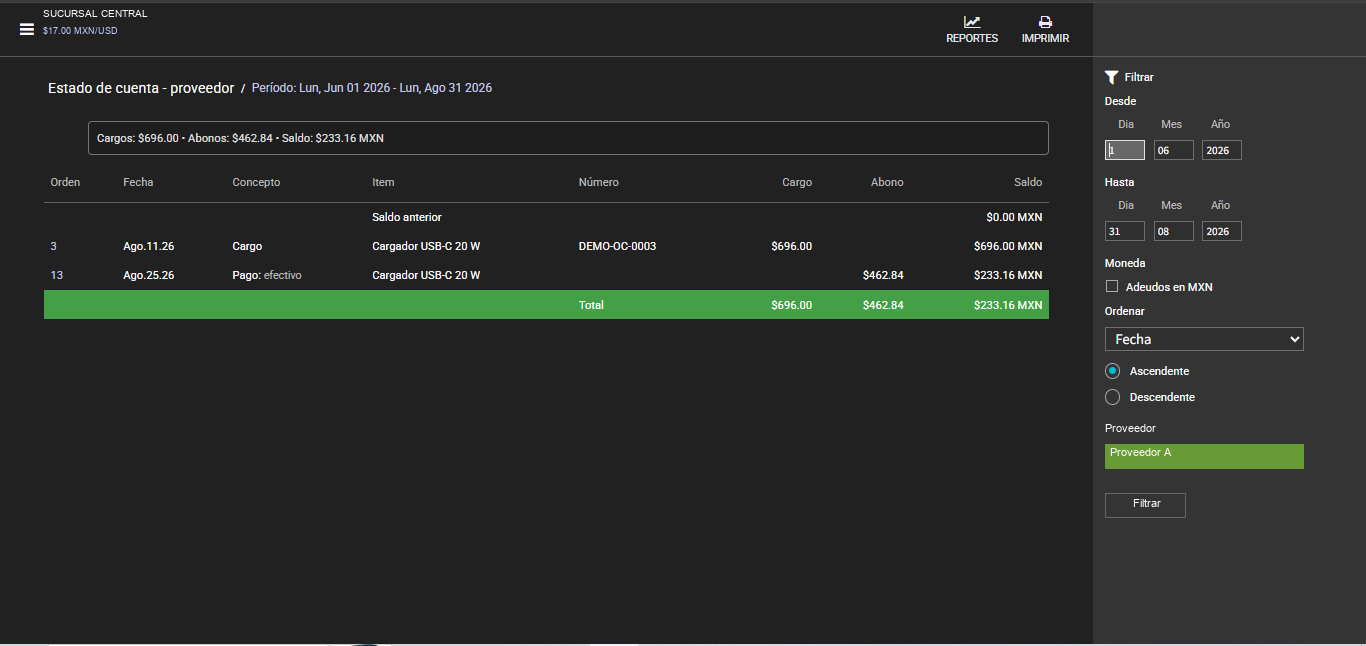Click the Hasta Dia field
Viewport: 1366px width, 646px height.
(1125, 231)
